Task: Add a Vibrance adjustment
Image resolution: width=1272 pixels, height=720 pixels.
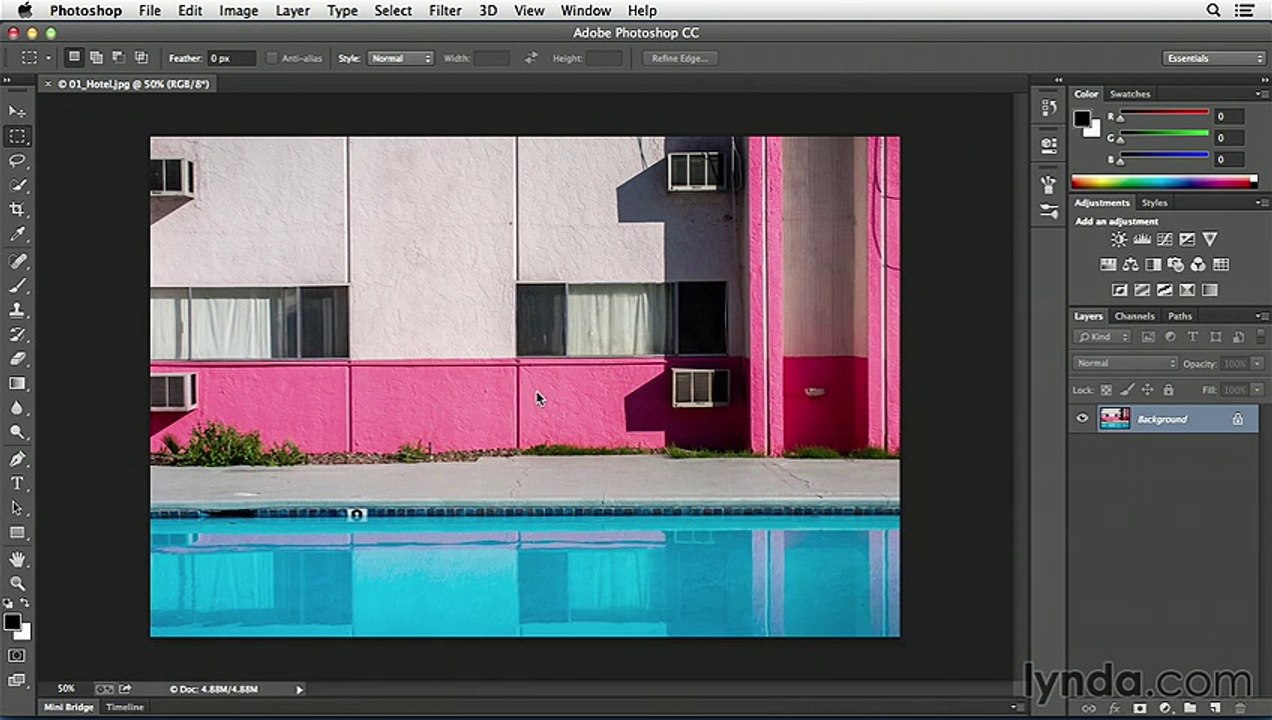Action: click(x=1209, y=240)
